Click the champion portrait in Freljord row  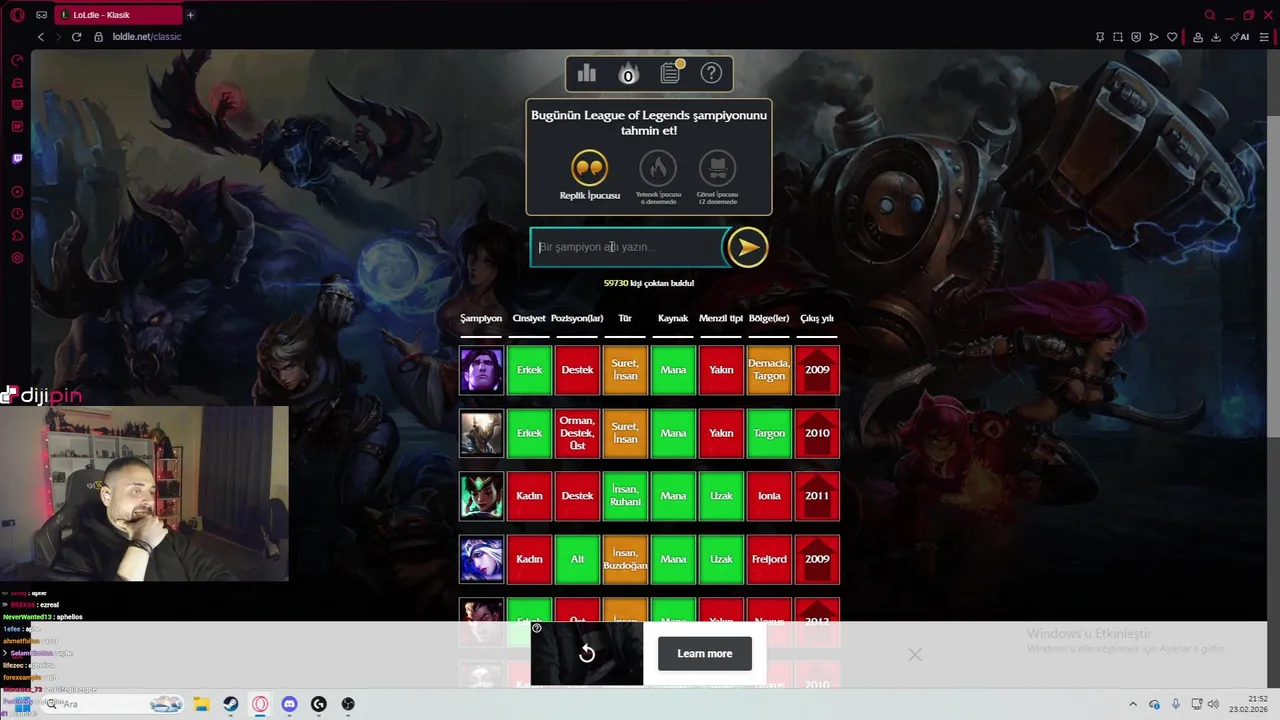click(481, 559)
